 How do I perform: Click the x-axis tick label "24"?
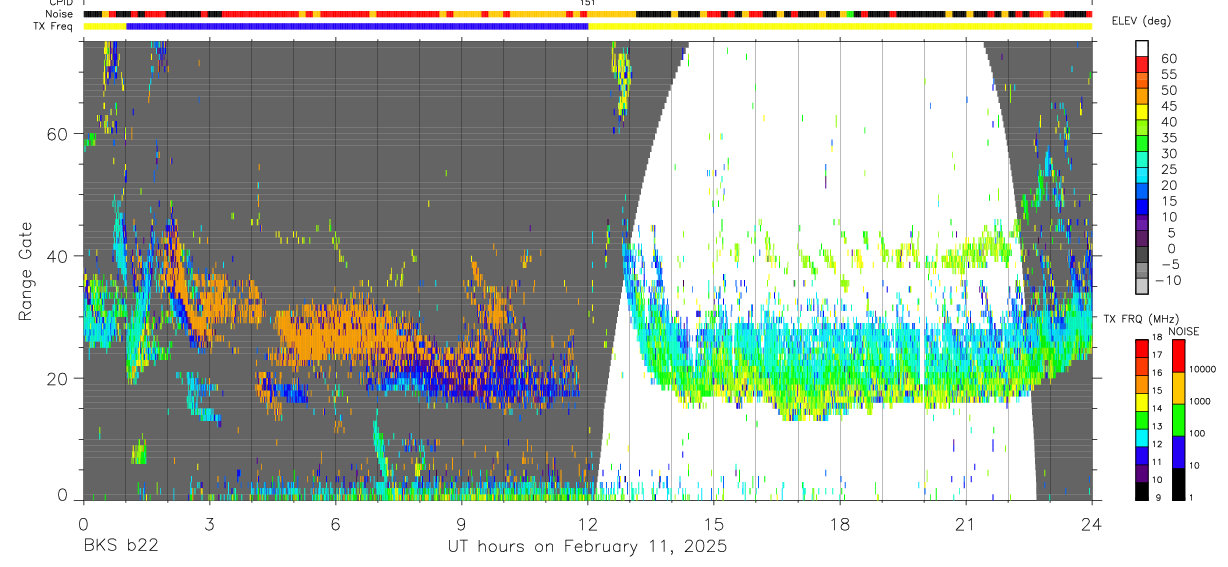point(1091,524)
